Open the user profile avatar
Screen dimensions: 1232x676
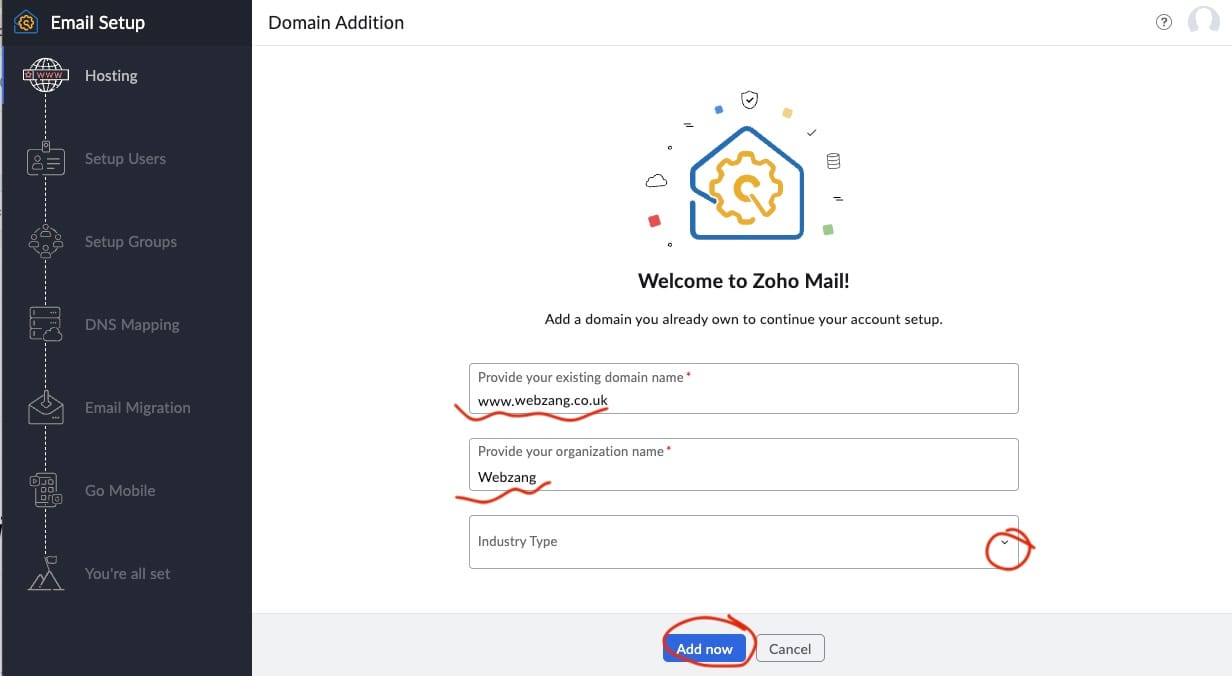click(x=1203, y=22)
